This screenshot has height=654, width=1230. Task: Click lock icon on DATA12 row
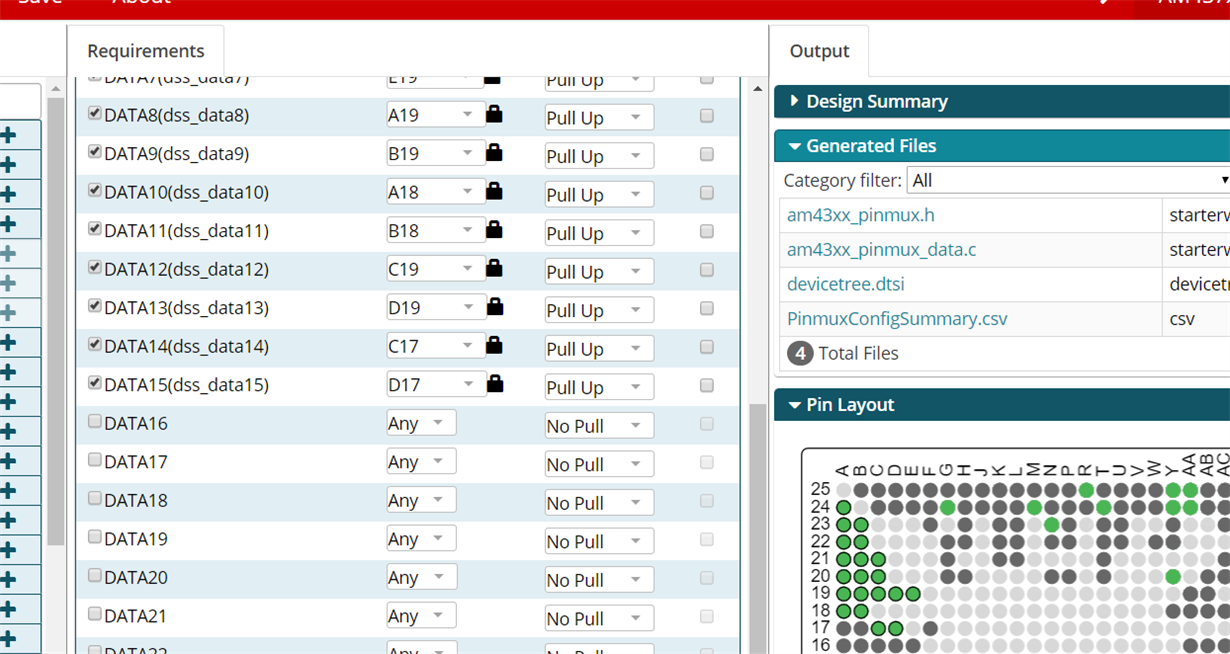494,268
